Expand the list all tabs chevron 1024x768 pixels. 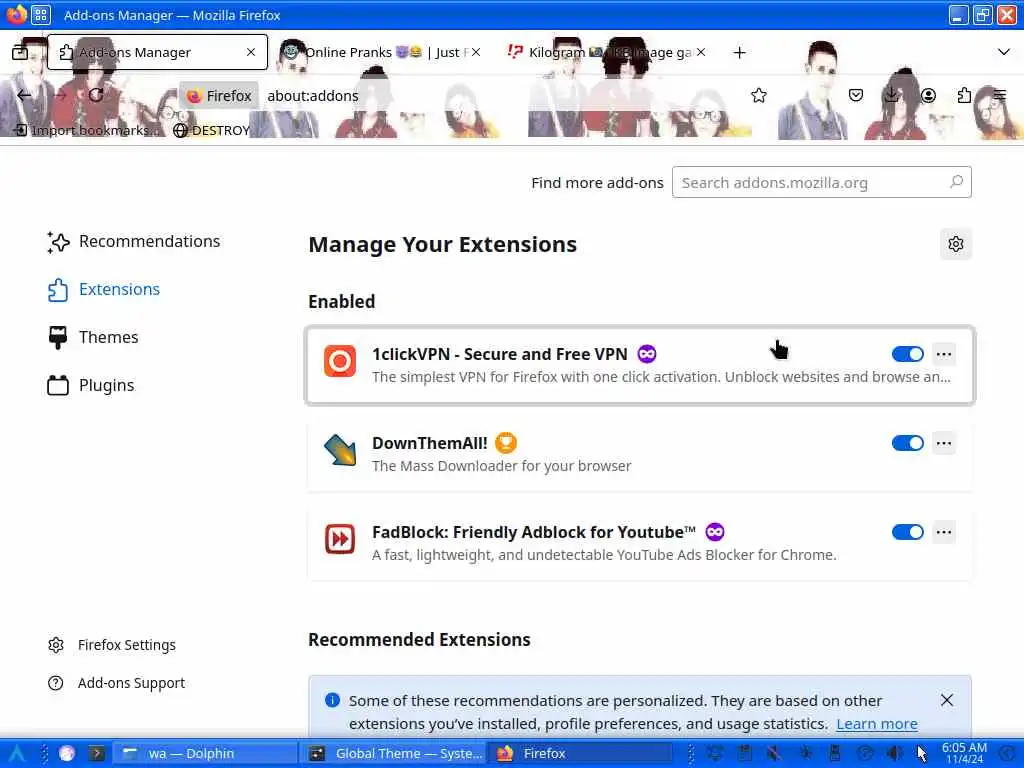click(1004, 52)
